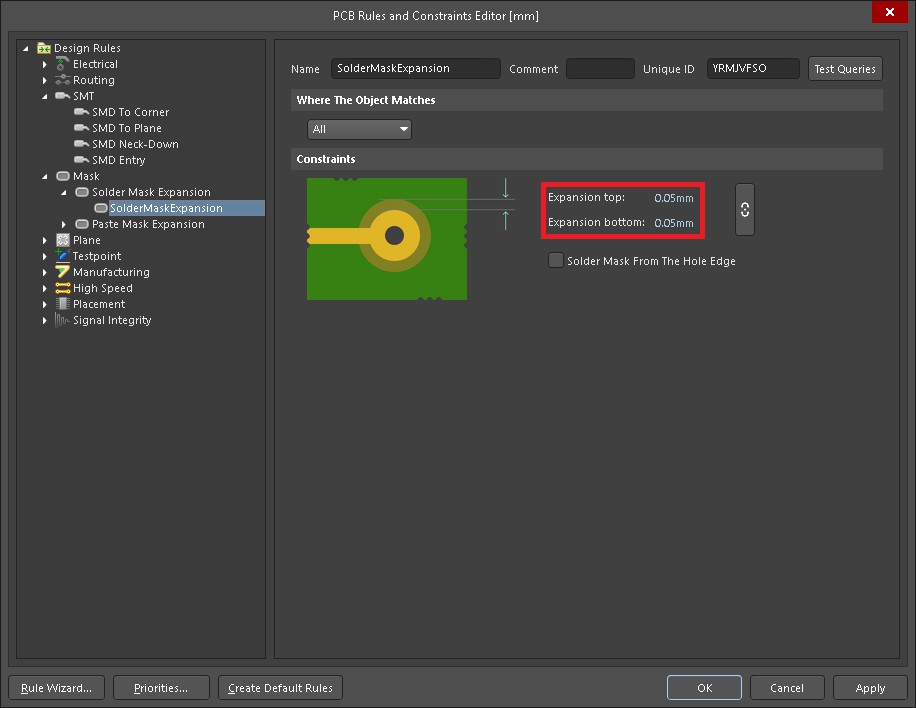Click the SMD Entry icon
This screenshot has width=916, height=708.
tap(81, 160)
